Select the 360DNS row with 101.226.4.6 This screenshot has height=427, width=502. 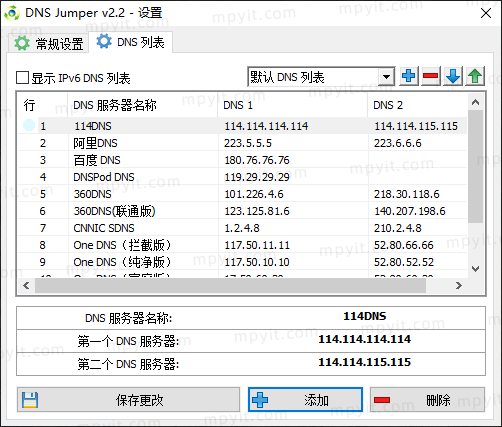pyautogui.click(x=242, y=194)
